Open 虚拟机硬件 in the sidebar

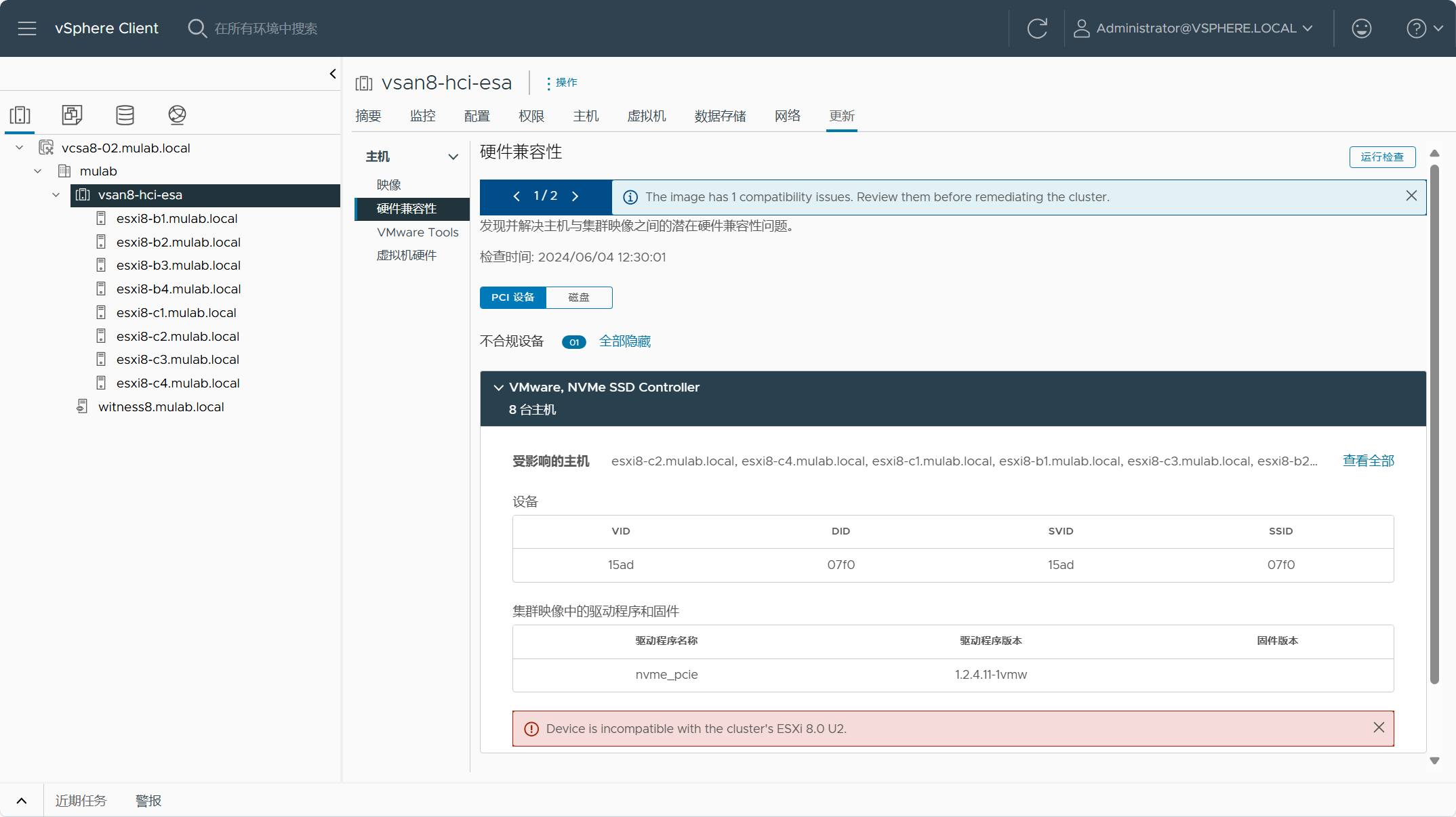407,255
